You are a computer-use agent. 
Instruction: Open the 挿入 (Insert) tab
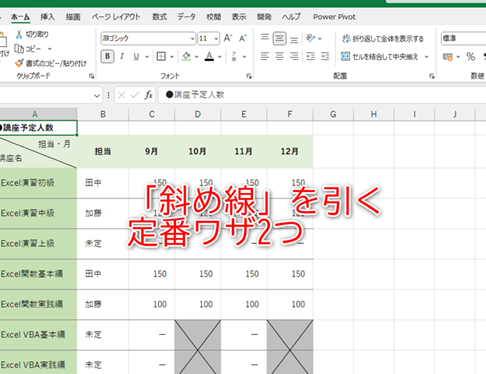pos(47,17)
